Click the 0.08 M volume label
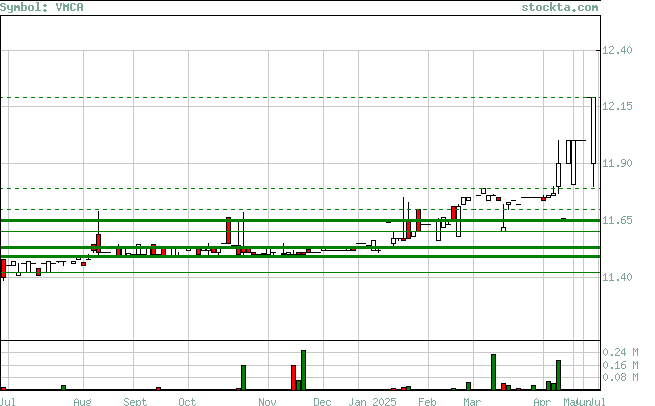655x406 pixels. click(620, 377)
